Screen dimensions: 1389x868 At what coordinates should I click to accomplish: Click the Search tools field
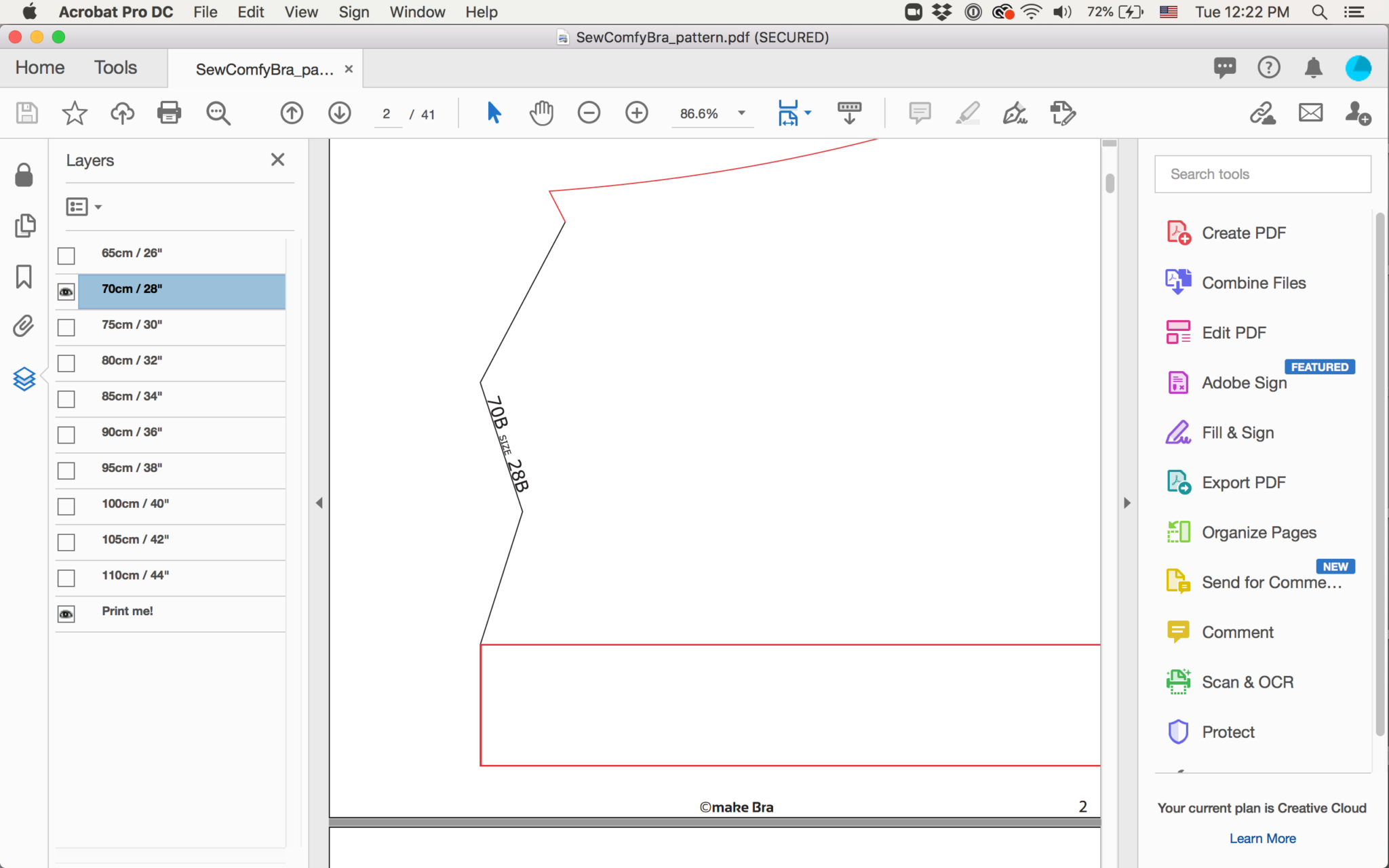[1262, 174]
